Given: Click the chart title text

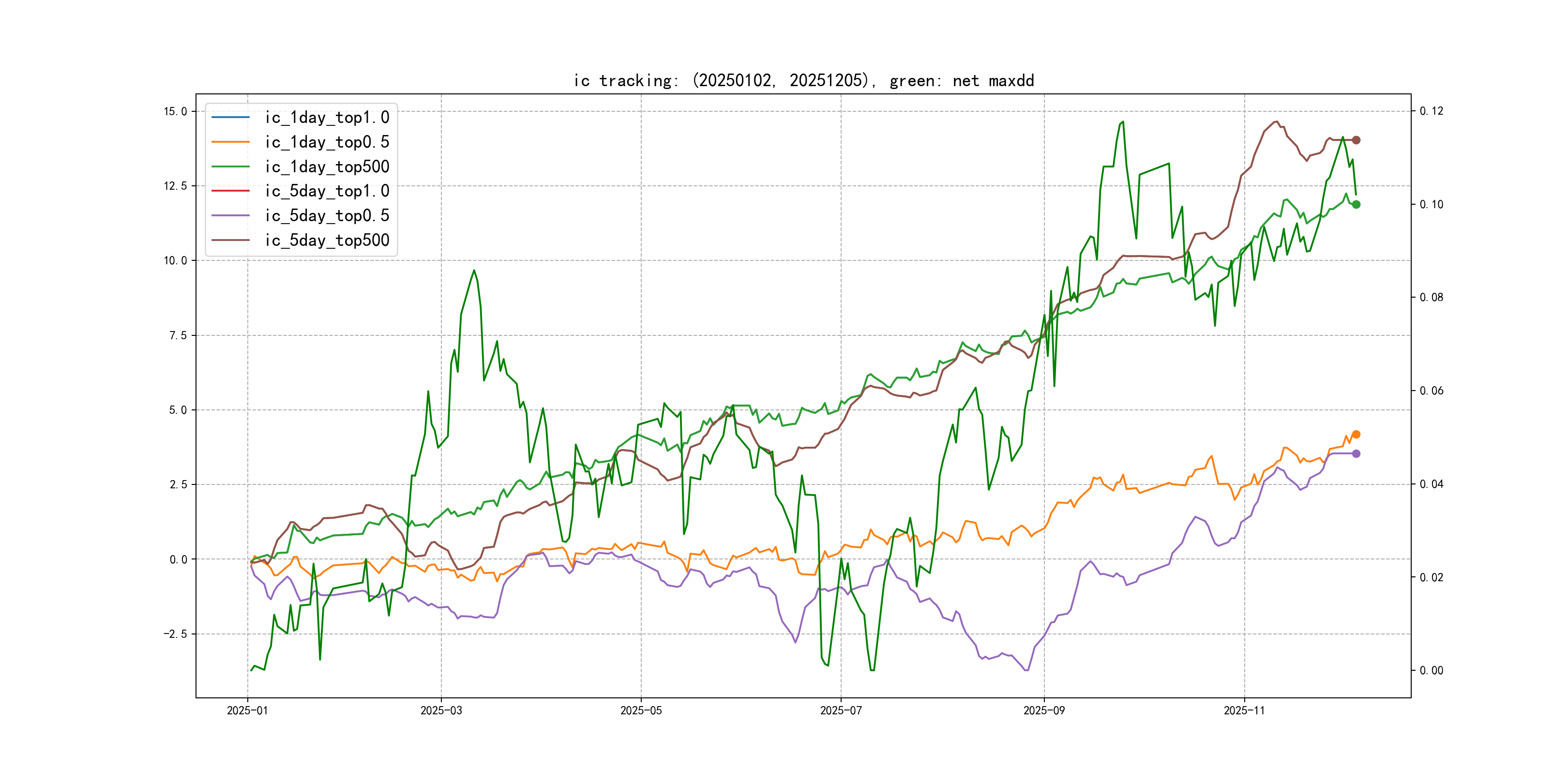Looking at the screenshot, I should click(803, 81).
